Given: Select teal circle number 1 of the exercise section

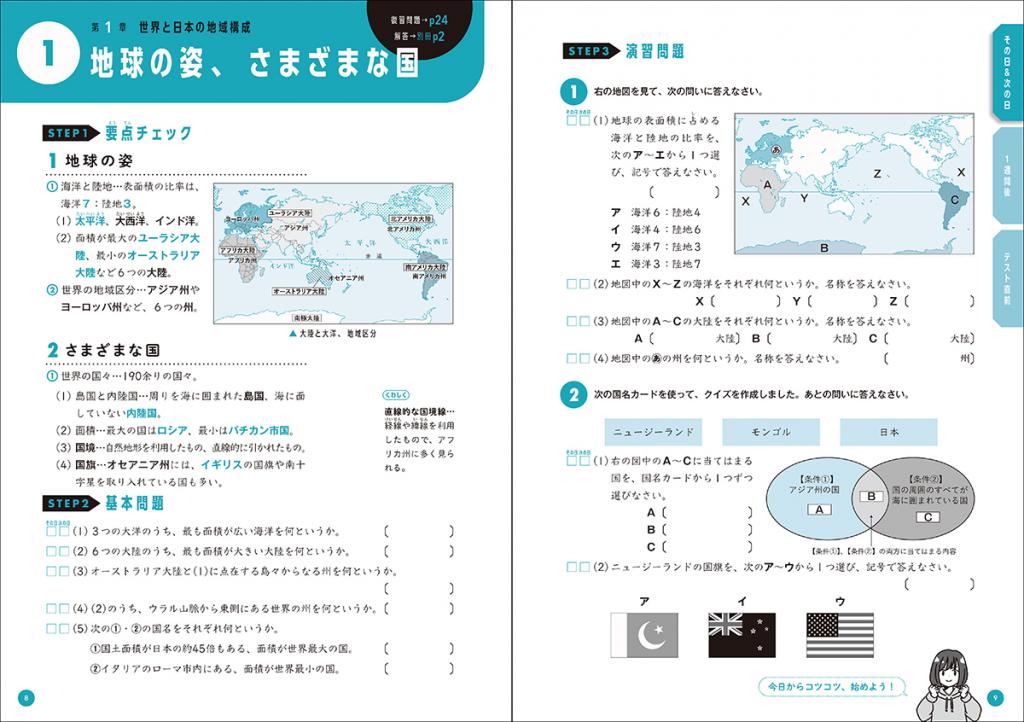Looking at the screenshot, I should click(573, 91).
